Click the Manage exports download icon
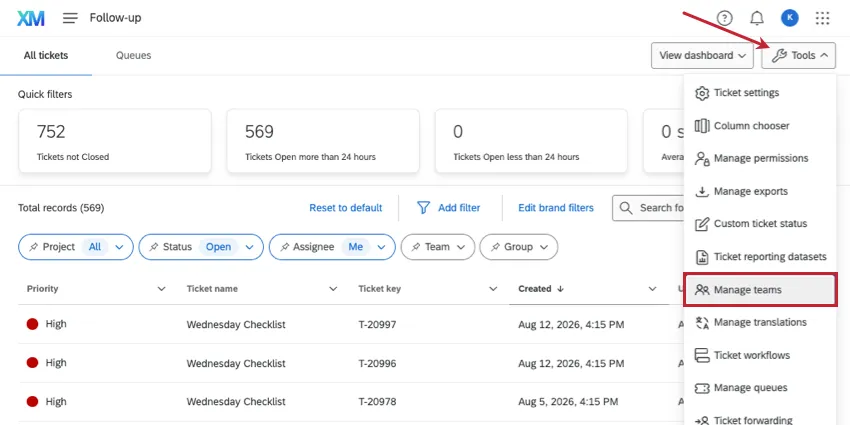The width and height of the screenshot is (850, 425). pos(702,191)
